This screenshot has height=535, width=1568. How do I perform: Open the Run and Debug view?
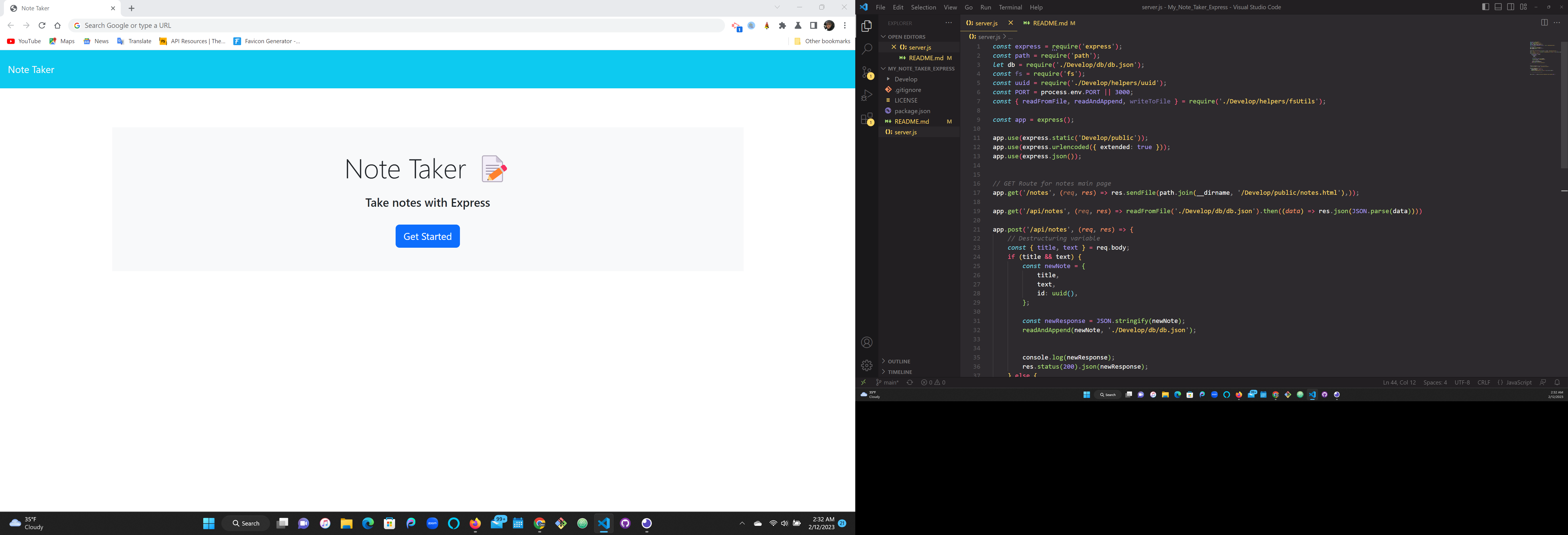pyautogui.click(x=867, y=95)
